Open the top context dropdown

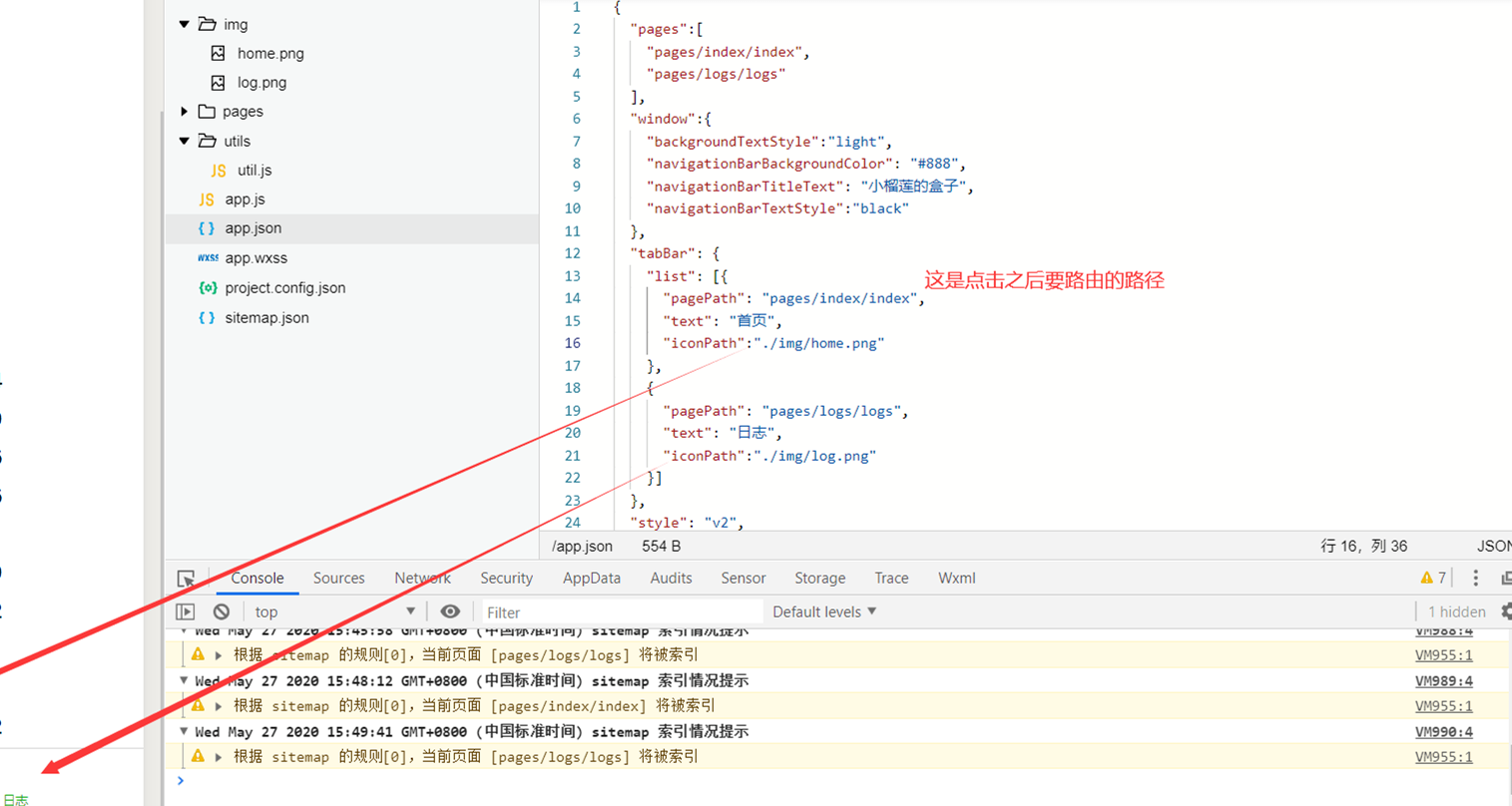[x=334, y=611]
